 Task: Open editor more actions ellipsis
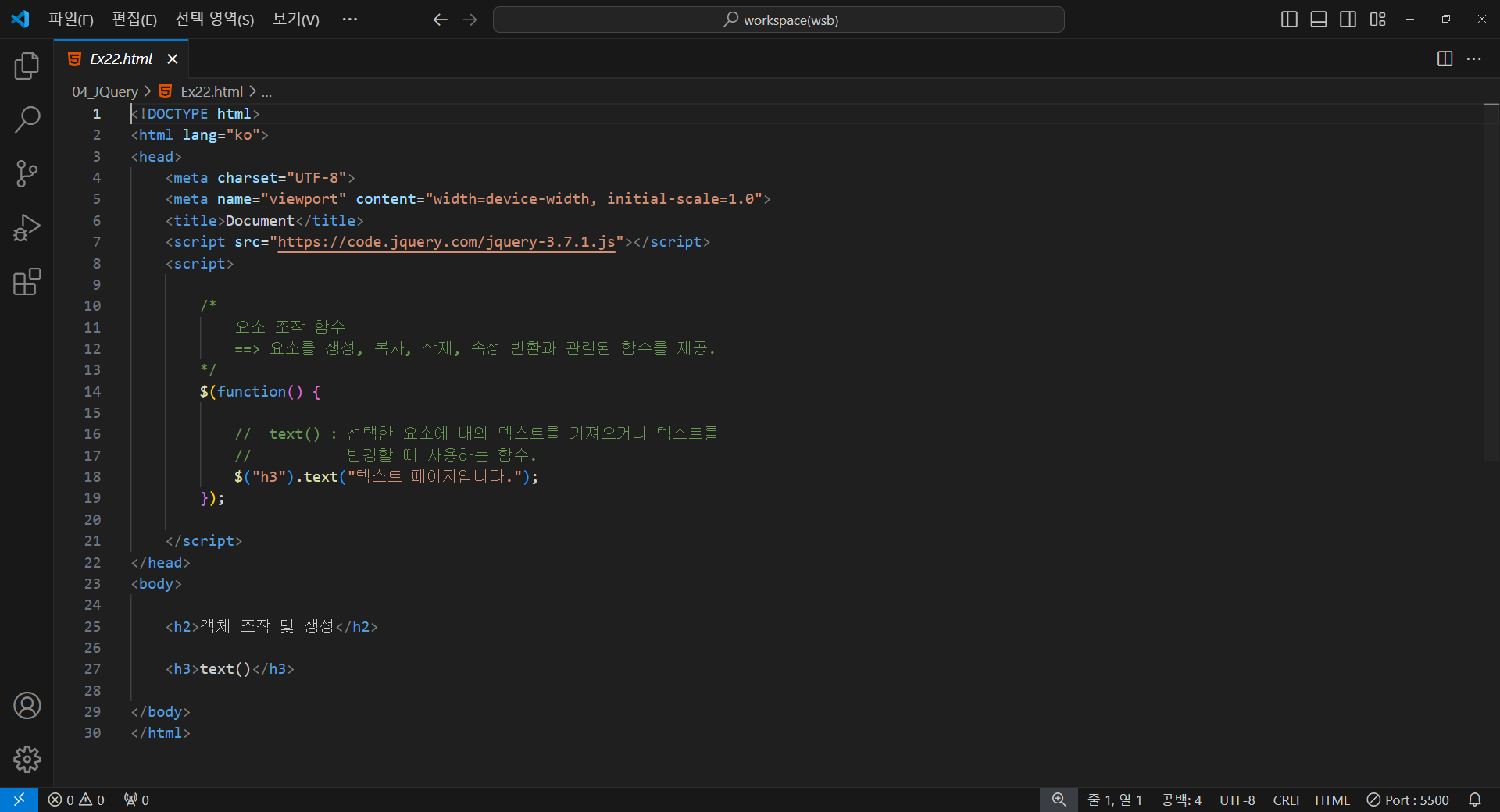pos(1473,59)
